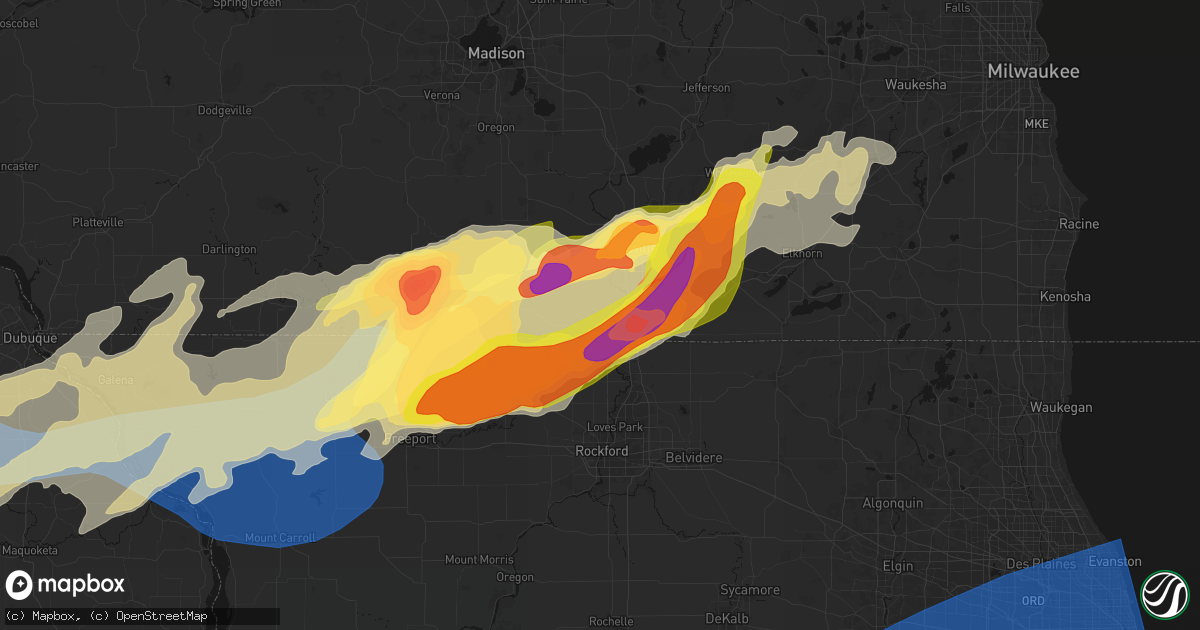Select the Racine label
Screen dimensions: 1200x630
(x=1079, y=224)
